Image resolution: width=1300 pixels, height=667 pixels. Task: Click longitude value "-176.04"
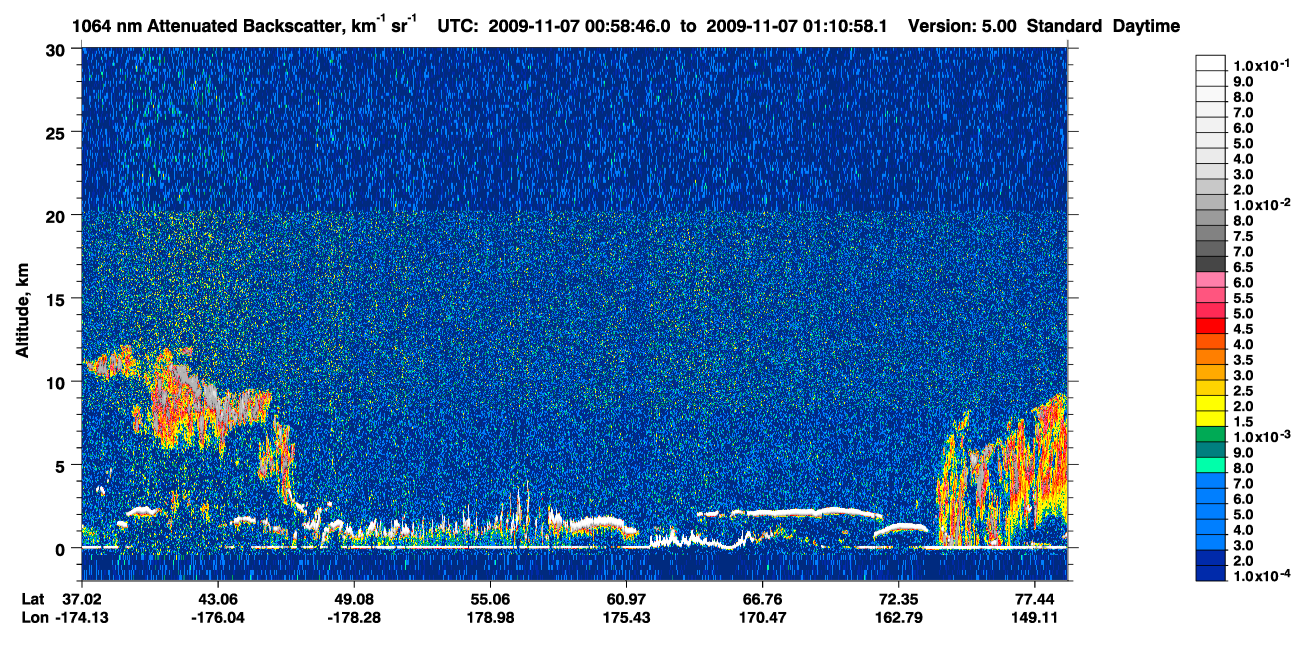pos(217,618)
